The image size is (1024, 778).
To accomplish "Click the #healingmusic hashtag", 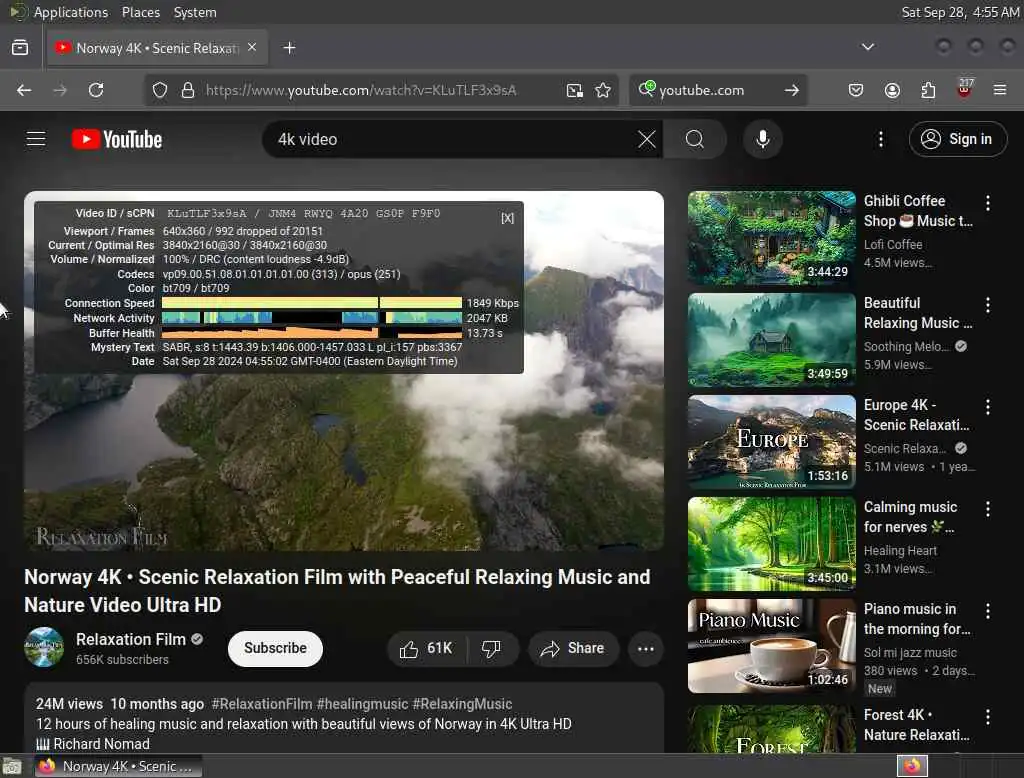I will (x=362, y=704).
